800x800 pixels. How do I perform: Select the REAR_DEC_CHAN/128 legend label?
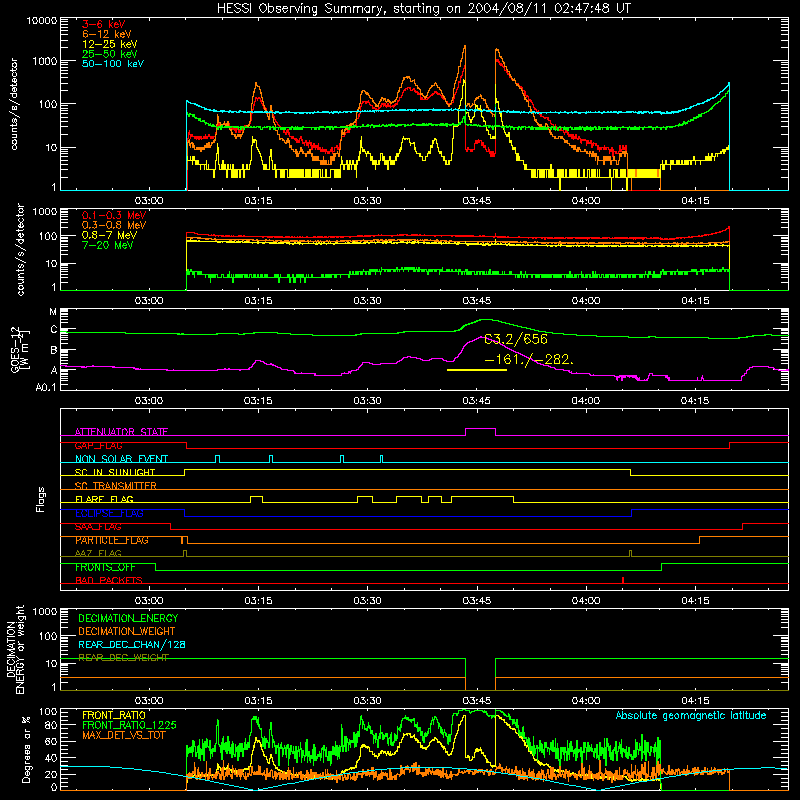coord(132,644)
